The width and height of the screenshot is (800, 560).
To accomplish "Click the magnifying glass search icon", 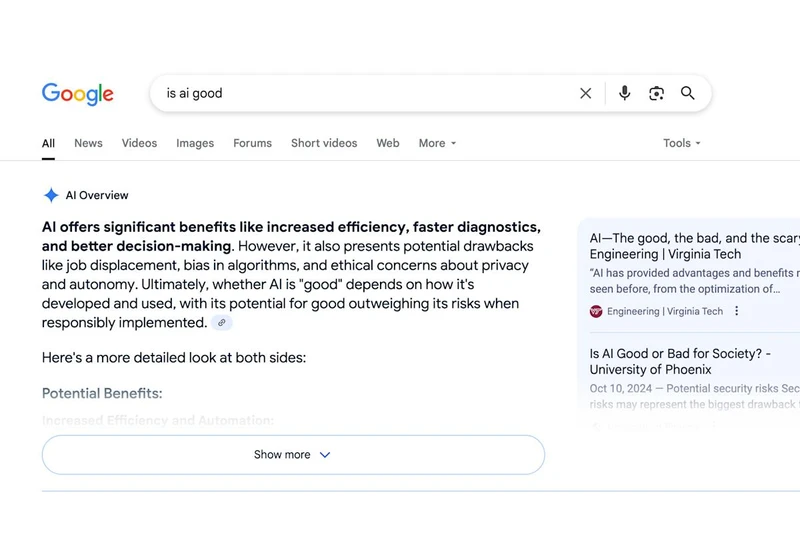I will point(687,93).
